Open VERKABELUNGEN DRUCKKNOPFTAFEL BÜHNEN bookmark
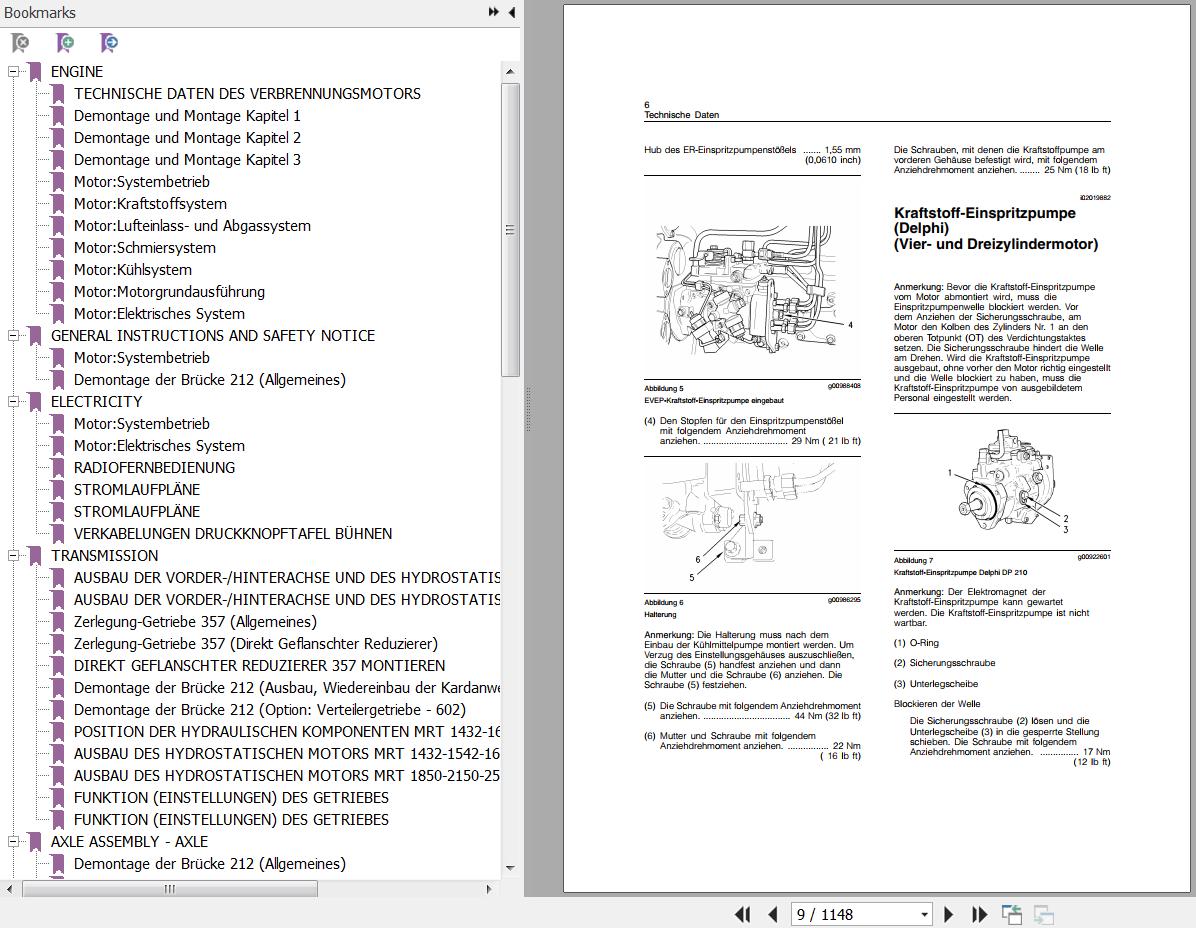The image size is (1196, 928). tap(233, 534)
